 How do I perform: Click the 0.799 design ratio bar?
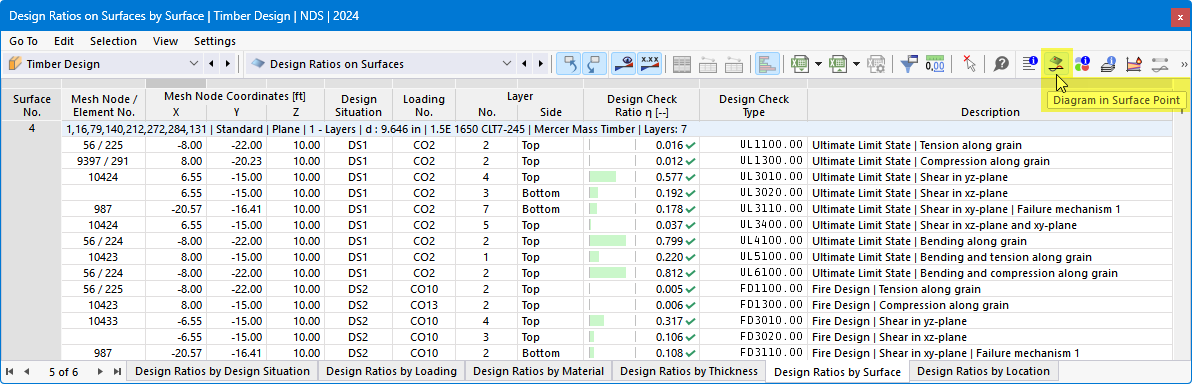click(607, 241)
